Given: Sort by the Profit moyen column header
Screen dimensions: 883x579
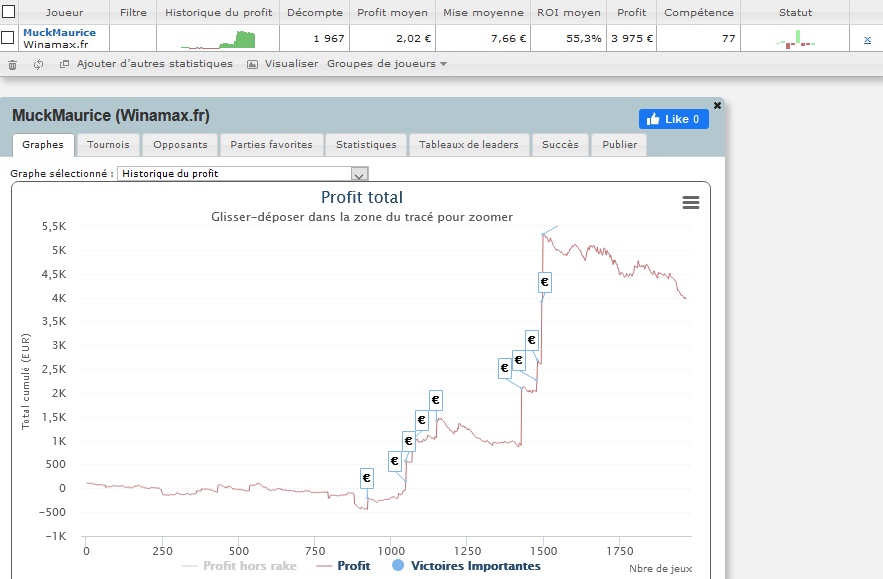Looking at the screenshot, I should (392, 12).
